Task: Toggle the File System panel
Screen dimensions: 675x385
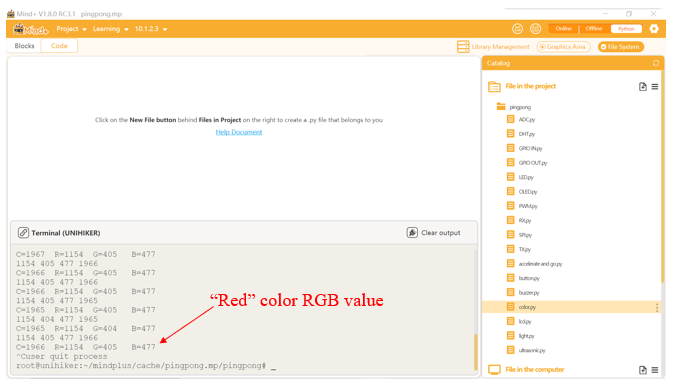Action: pyautogui.click(x=620, y=47)
